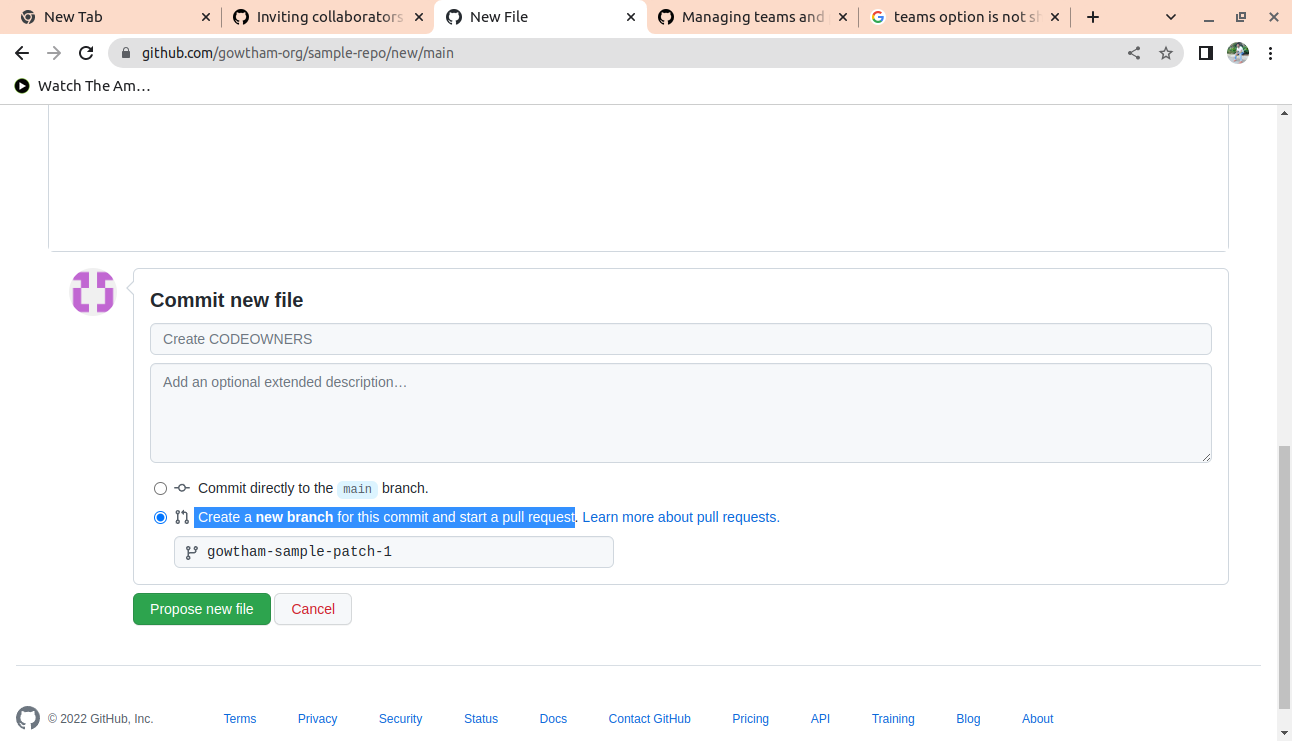Reload the page with the refresh icon
1292x741 pixels.
[x=86, y=53]
